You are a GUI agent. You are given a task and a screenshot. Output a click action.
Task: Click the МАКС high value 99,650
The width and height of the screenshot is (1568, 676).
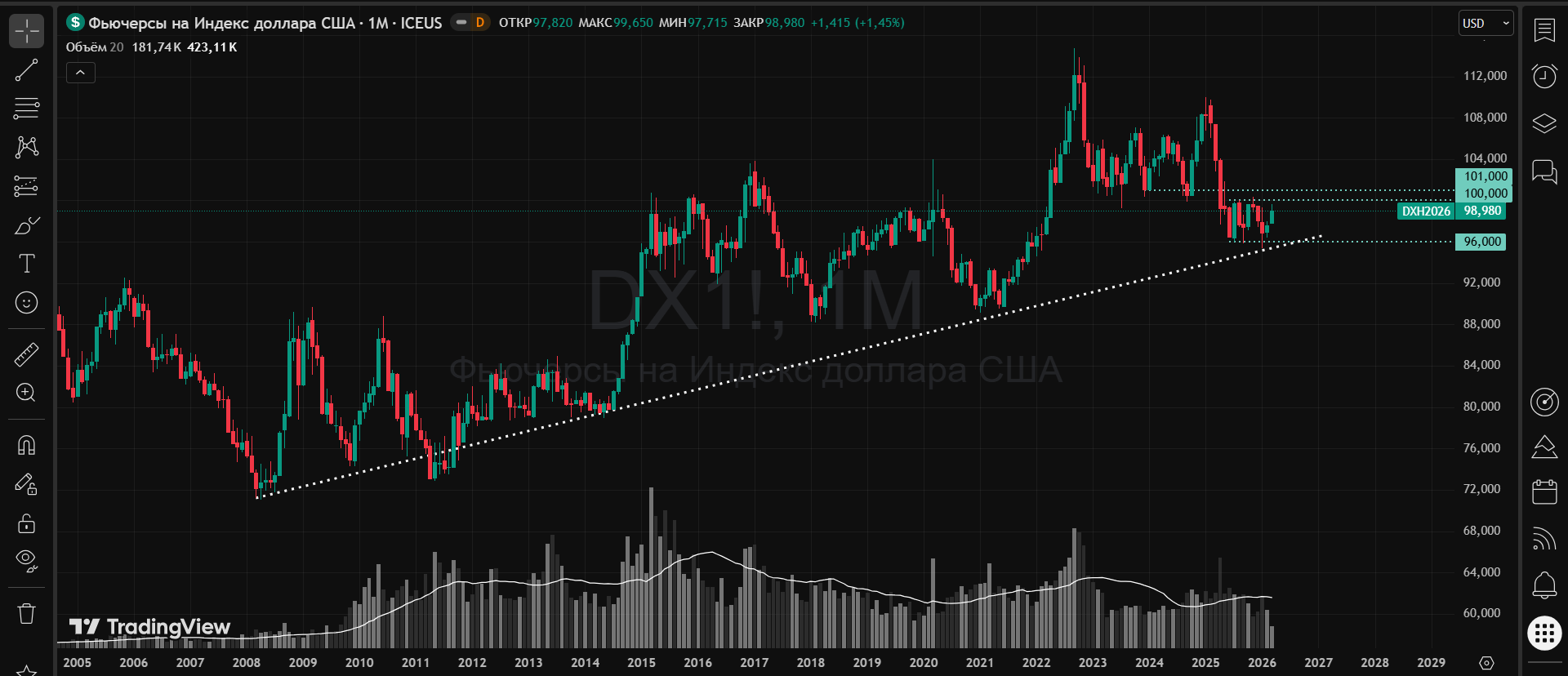pos(634,23)
